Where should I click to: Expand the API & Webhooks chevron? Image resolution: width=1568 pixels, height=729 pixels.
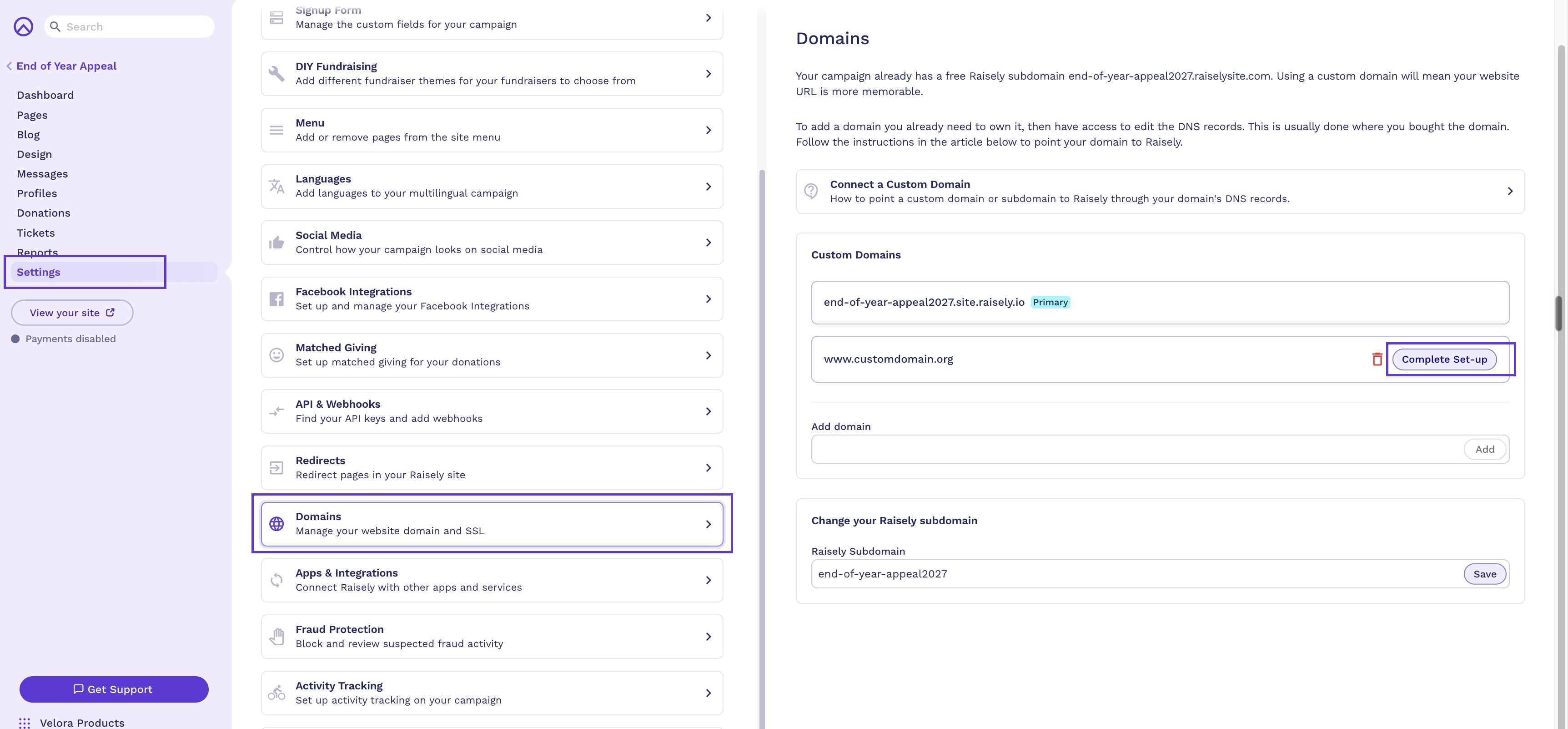[x=708, y=412]
